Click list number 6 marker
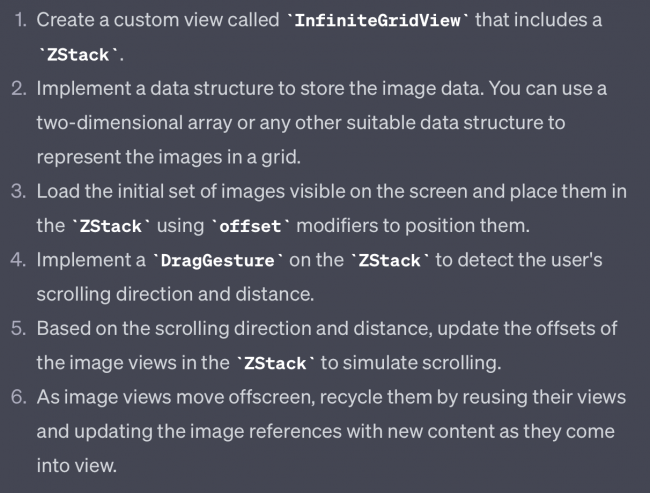Screen dimensions: 650x493 pos(19,397)
